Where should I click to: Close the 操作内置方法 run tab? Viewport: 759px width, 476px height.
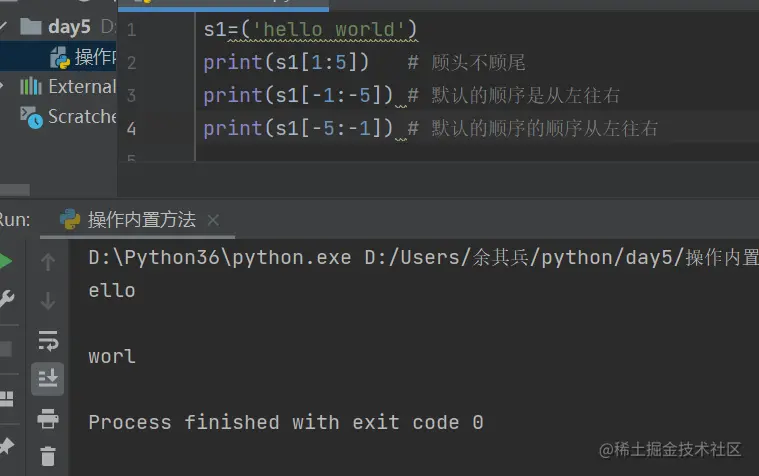click(212, 220)
